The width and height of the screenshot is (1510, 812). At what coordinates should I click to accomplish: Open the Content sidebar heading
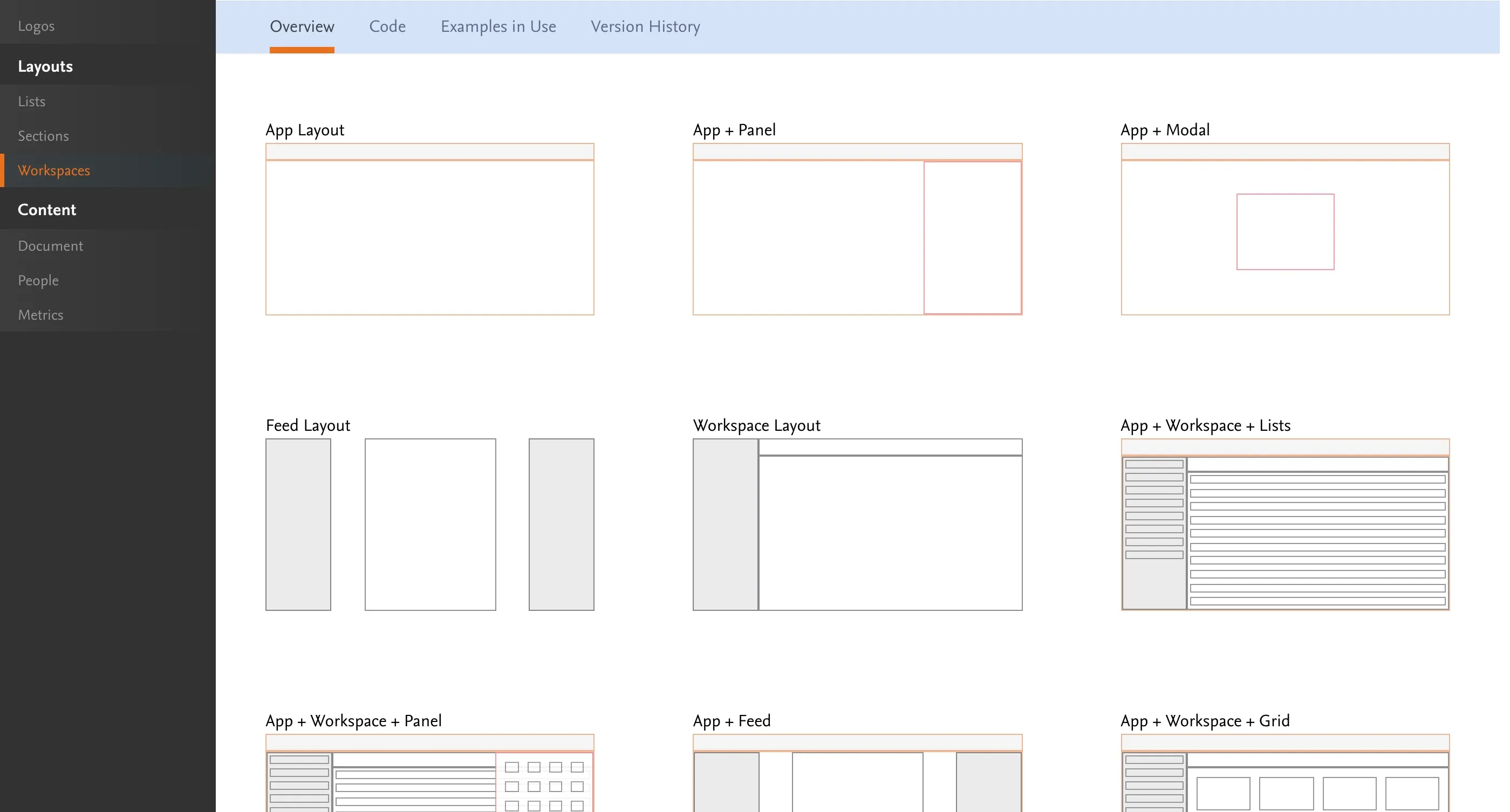tap(47, 210)
